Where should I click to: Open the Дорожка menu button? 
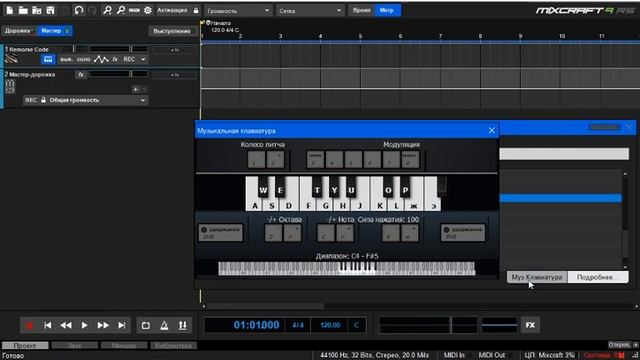[x=19, y=31]
